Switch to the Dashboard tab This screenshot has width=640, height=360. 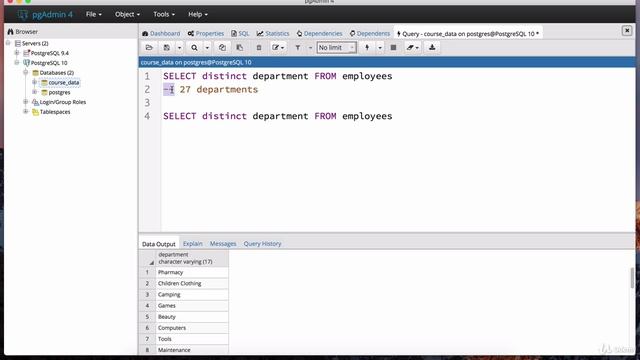161,33
